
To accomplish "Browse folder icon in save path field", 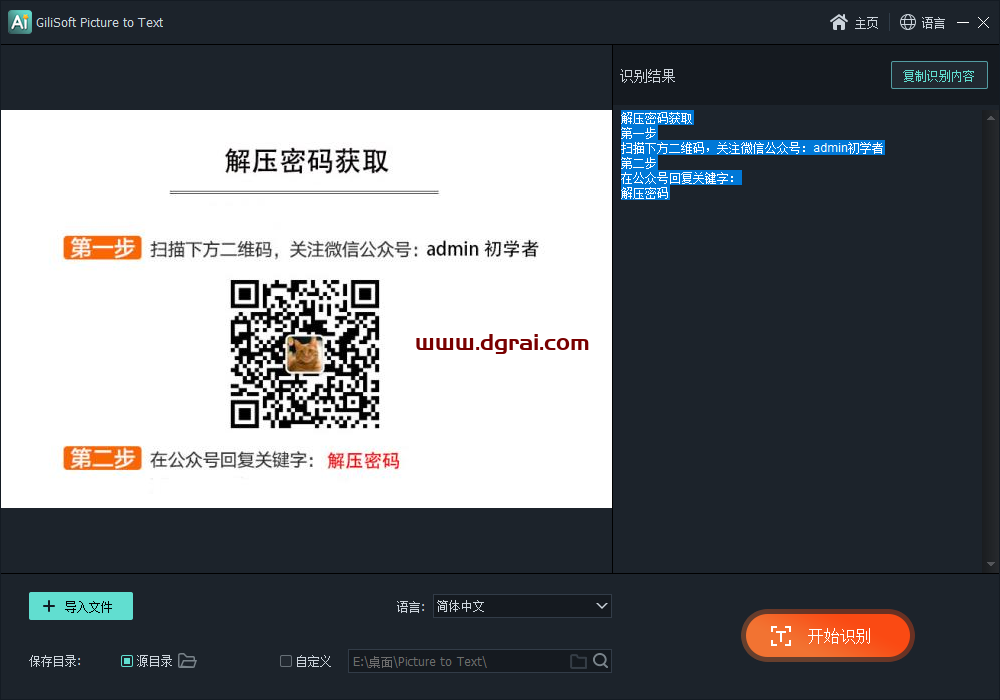I will click(578, 662).
